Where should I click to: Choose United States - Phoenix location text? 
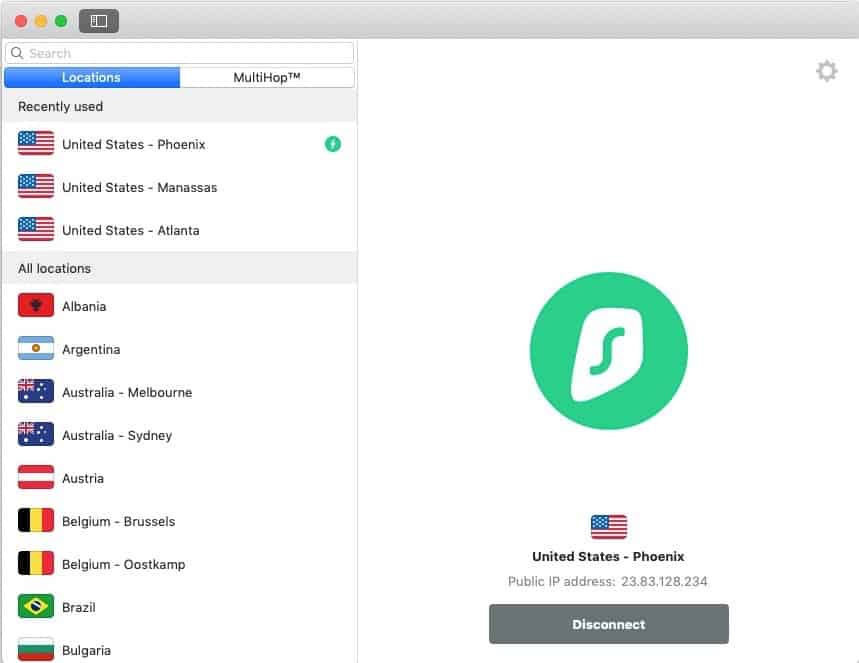click(134, 145)
